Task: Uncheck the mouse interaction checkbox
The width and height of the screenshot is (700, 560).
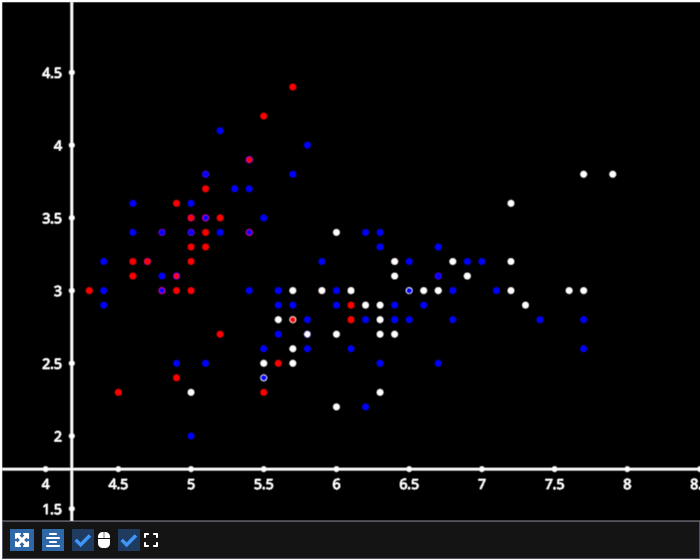Action: 83,540
